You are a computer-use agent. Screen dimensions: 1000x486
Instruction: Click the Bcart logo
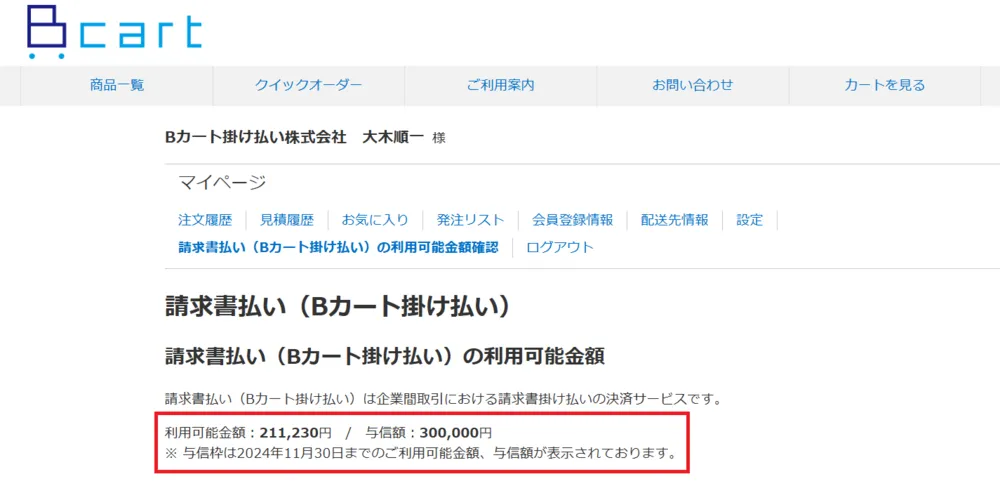115,32
